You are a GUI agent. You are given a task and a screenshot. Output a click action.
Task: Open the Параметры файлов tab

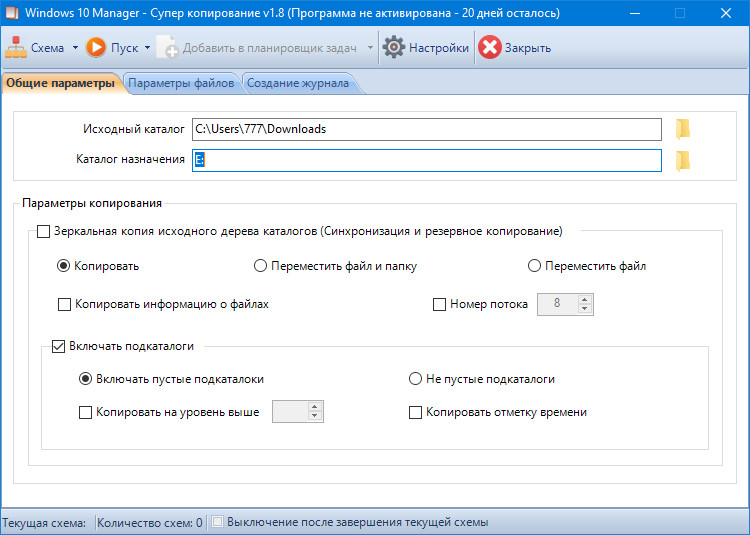point(181,83)
